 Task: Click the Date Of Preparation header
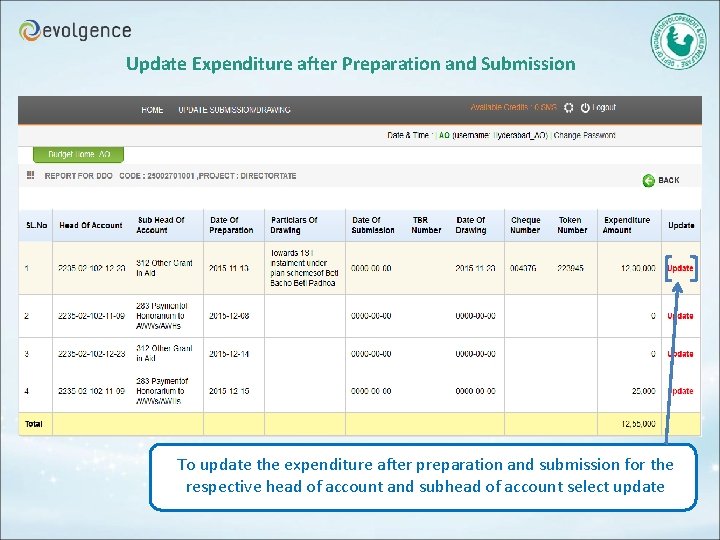[231, 225]
